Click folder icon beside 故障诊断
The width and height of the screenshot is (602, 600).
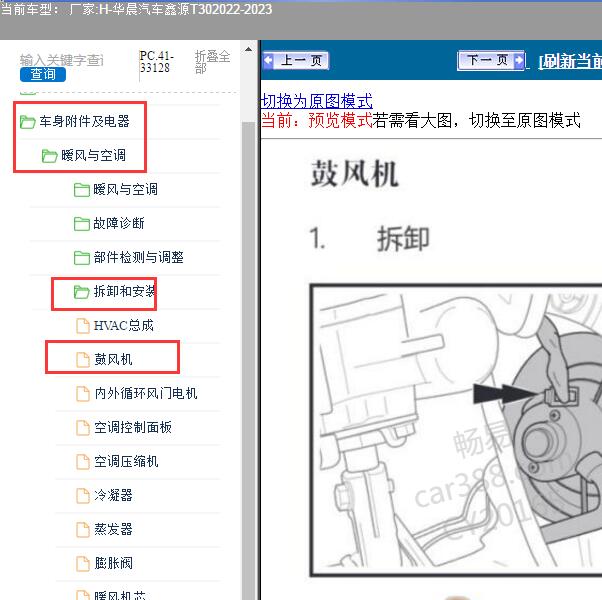pyautogui.click(x=81, y=223)
